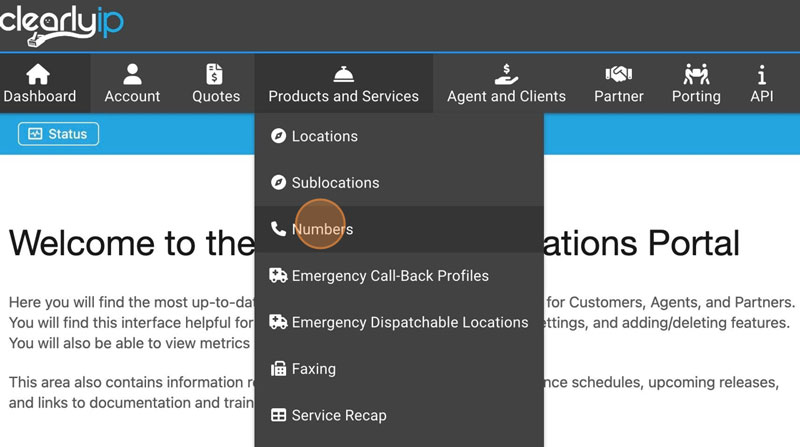Click the fax machine icon beside Faxing
The image size is (800, 447).
(278, 369)
